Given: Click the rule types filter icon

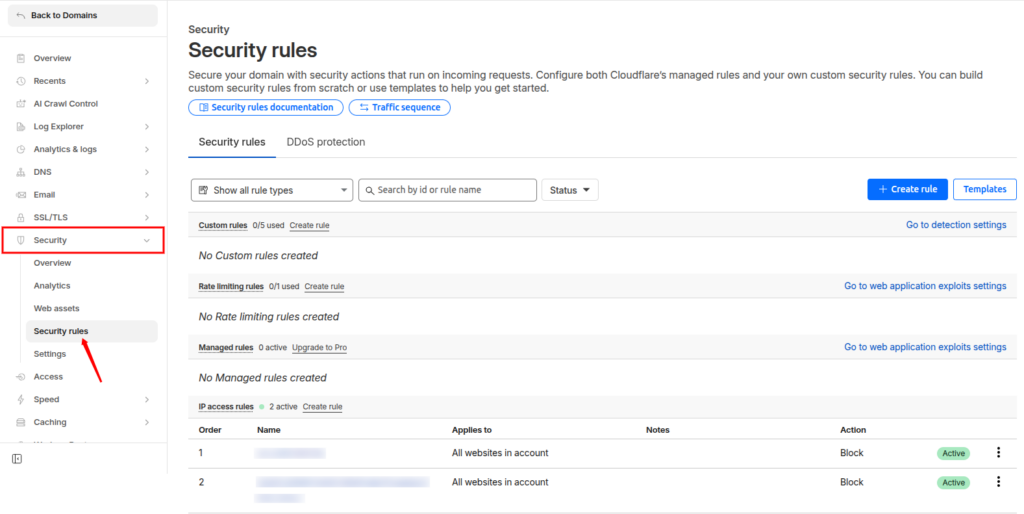Looking at the screenshot, I should point(202,190).
